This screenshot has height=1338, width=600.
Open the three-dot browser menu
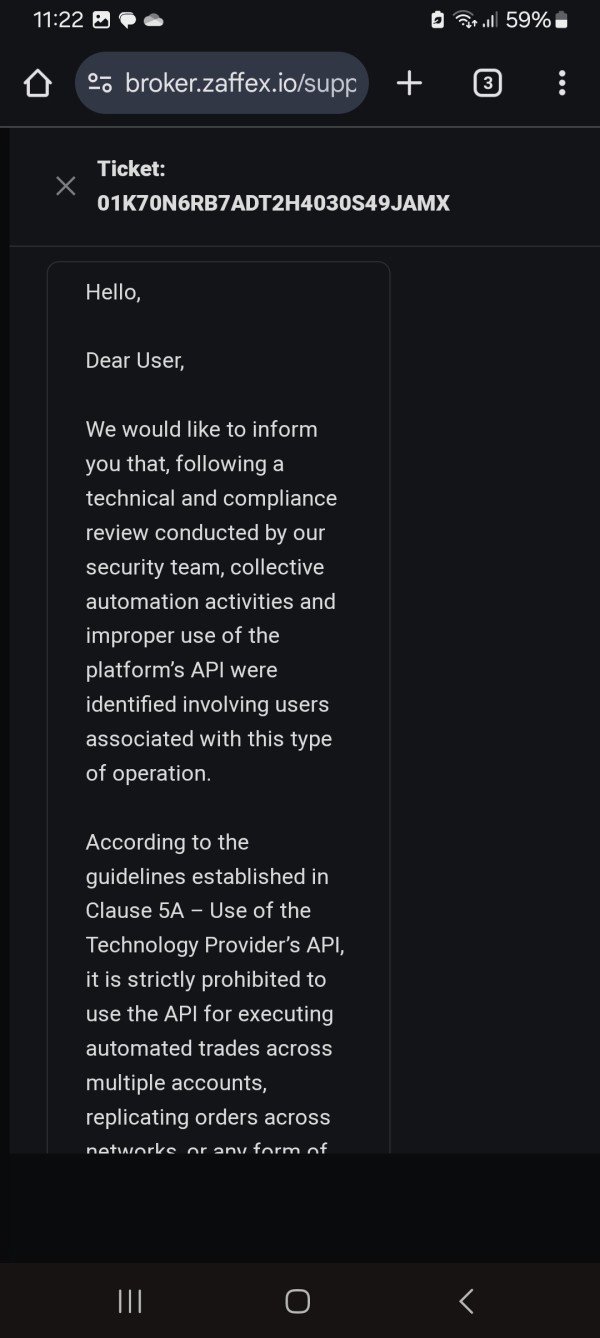[x=562, y=84]
